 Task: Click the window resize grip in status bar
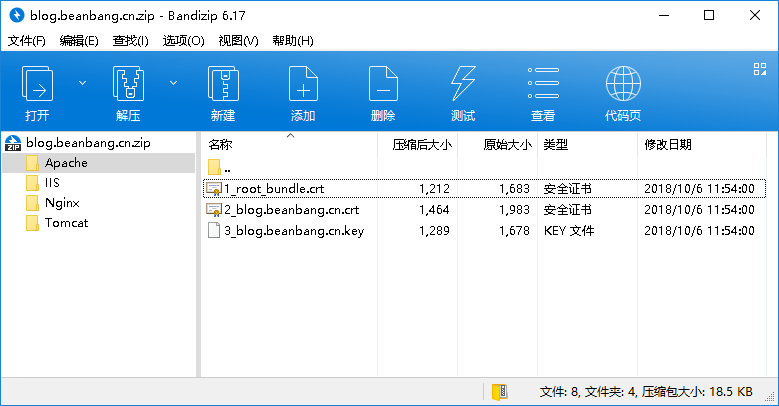(771, 397)
